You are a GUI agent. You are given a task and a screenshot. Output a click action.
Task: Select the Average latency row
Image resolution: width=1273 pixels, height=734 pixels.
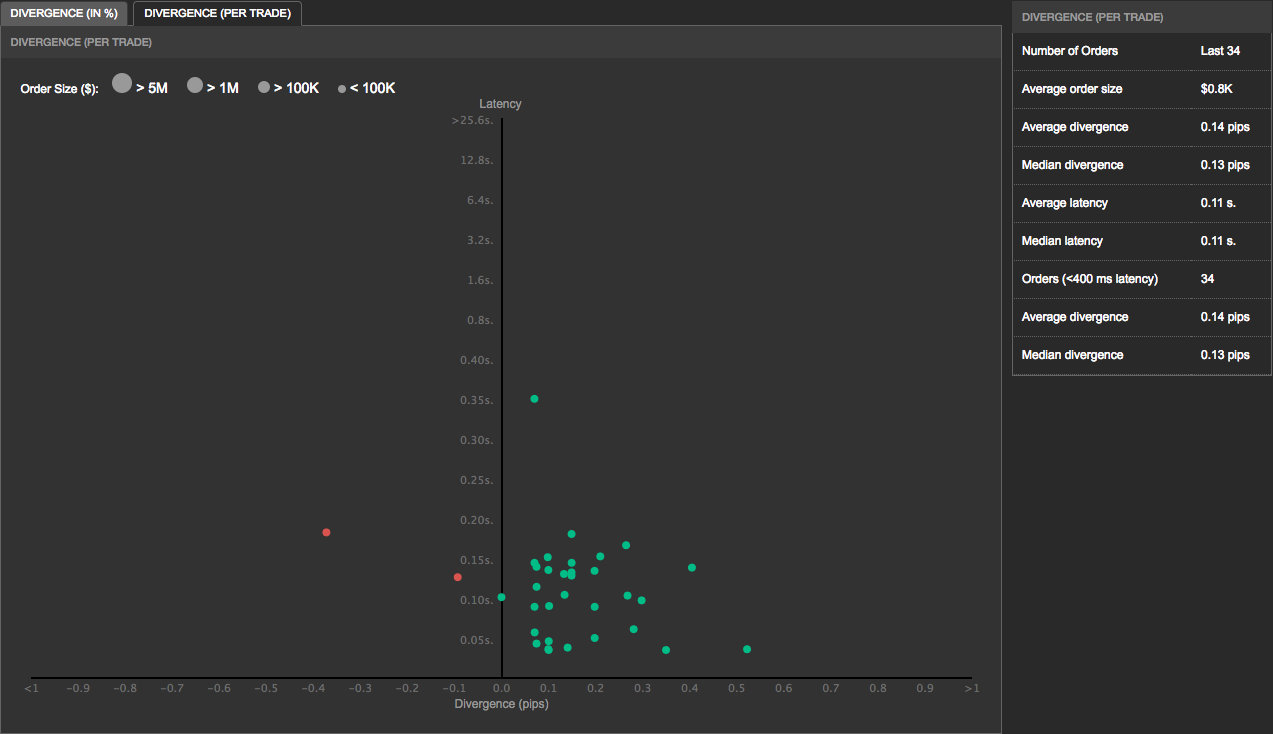[1143, 203]
